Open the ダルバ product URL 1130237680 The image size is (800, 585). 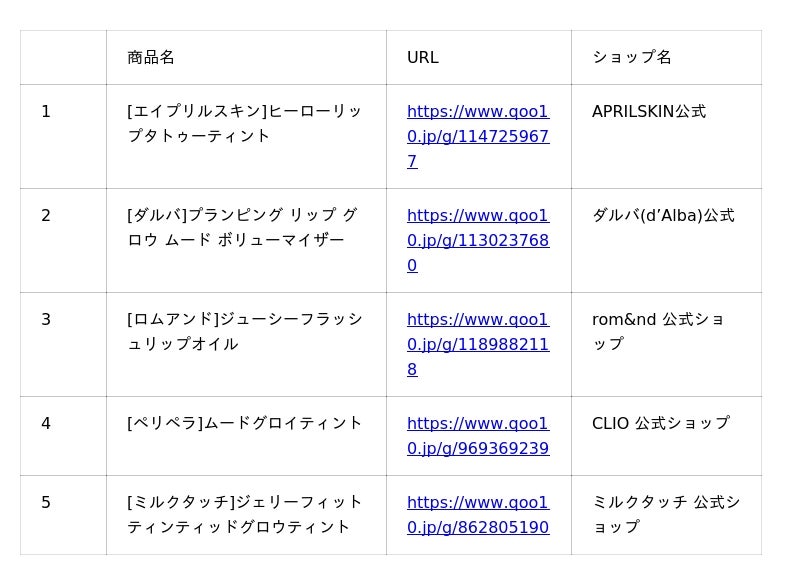coord(478,240)
